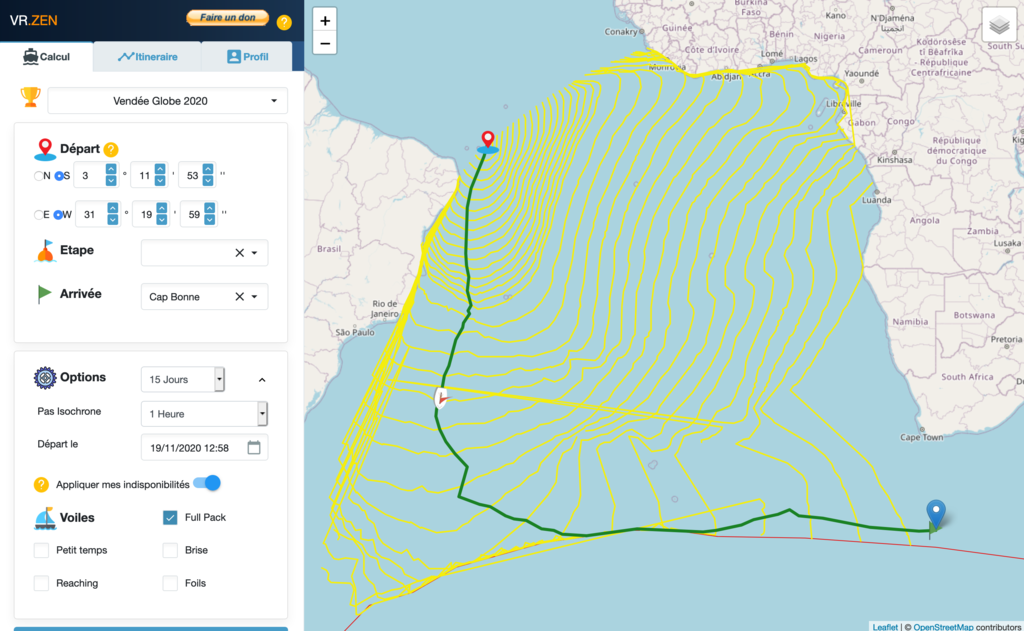Image resolution: width=1024 pixels, height=631 pixels.
Task: Click the Cape Town label on the map
Action: pyautogui.click(x=921, y=437)
